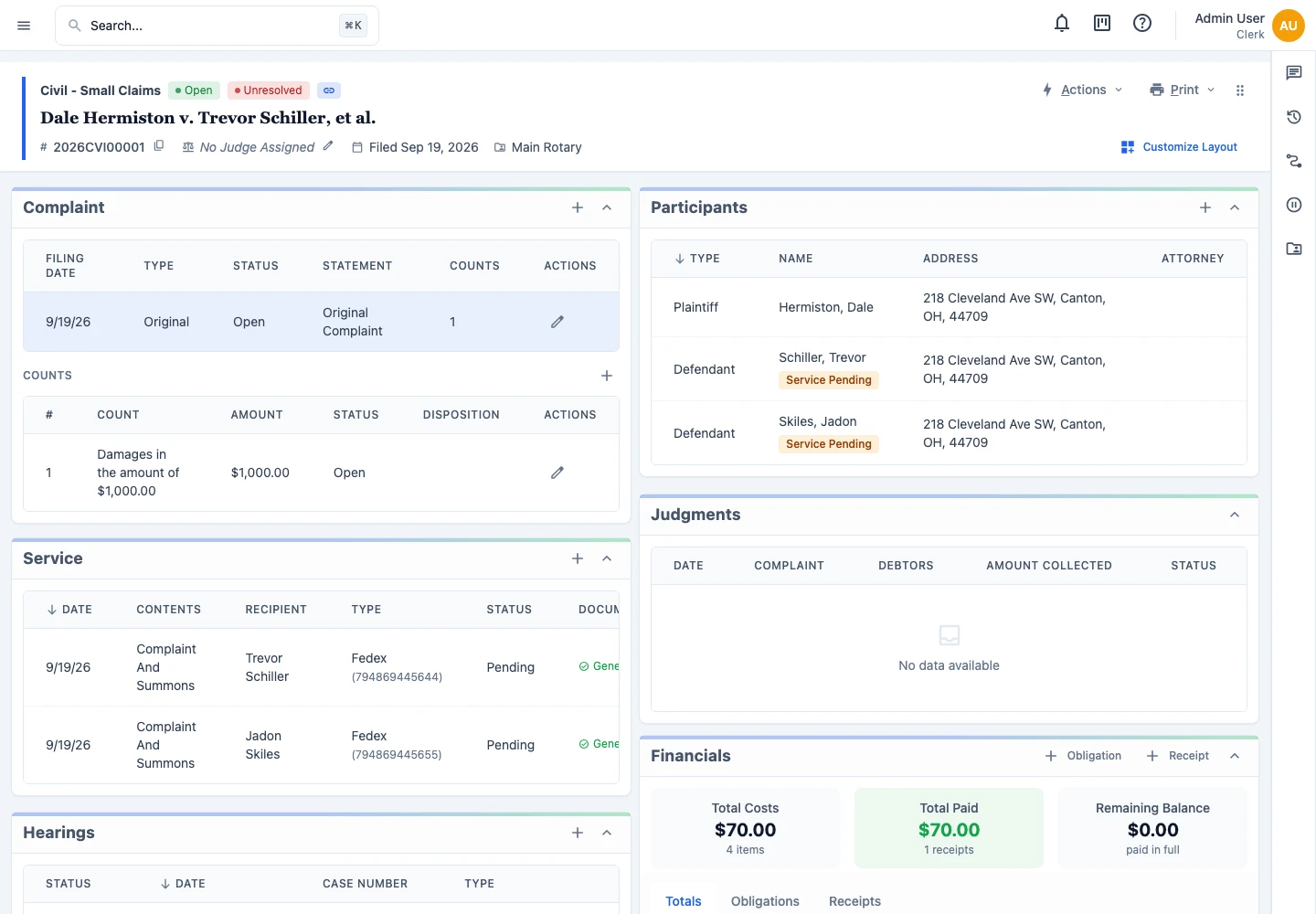Sort Service table by Date column

[x=69, y=610]
